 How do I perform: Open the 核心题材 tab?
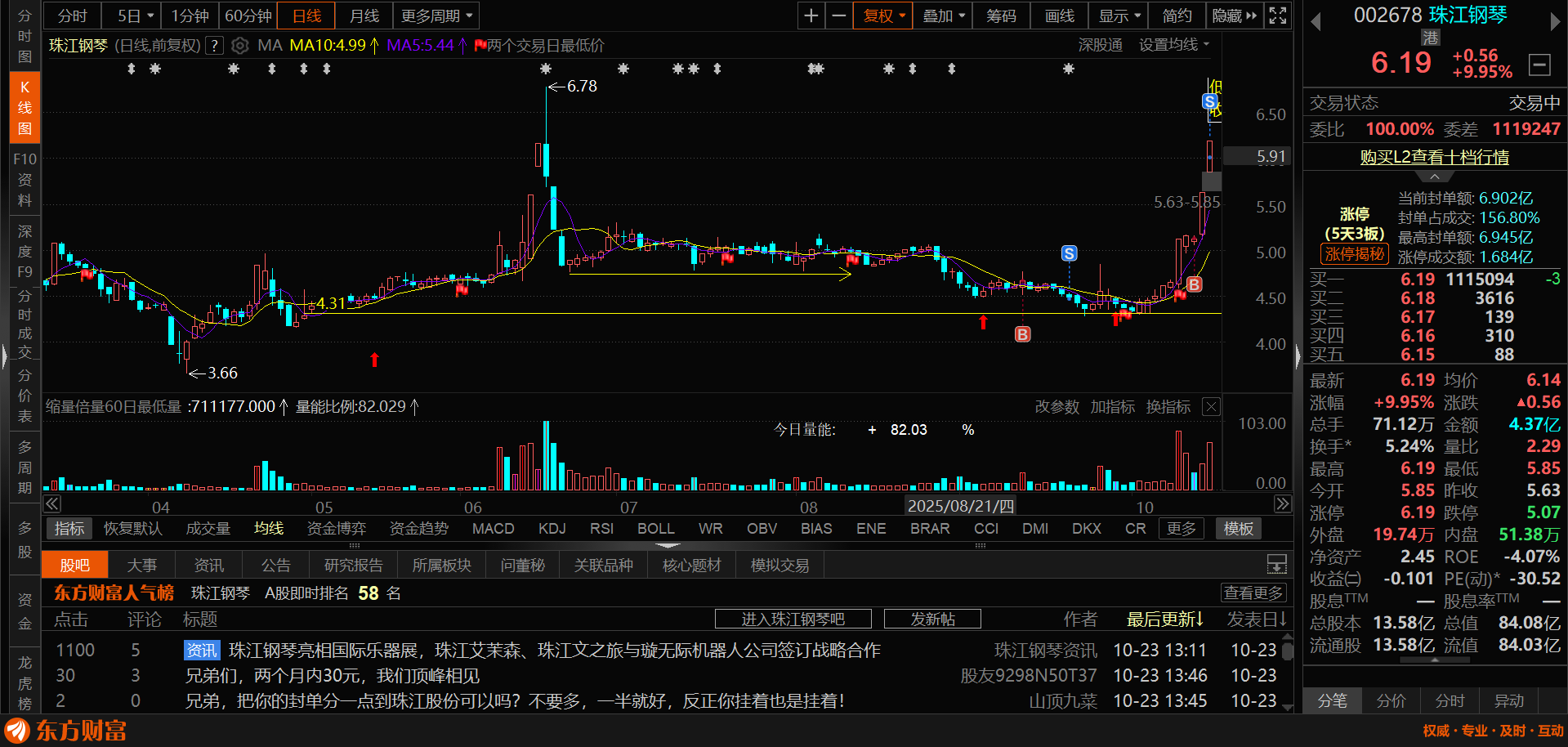coord(691,565)
